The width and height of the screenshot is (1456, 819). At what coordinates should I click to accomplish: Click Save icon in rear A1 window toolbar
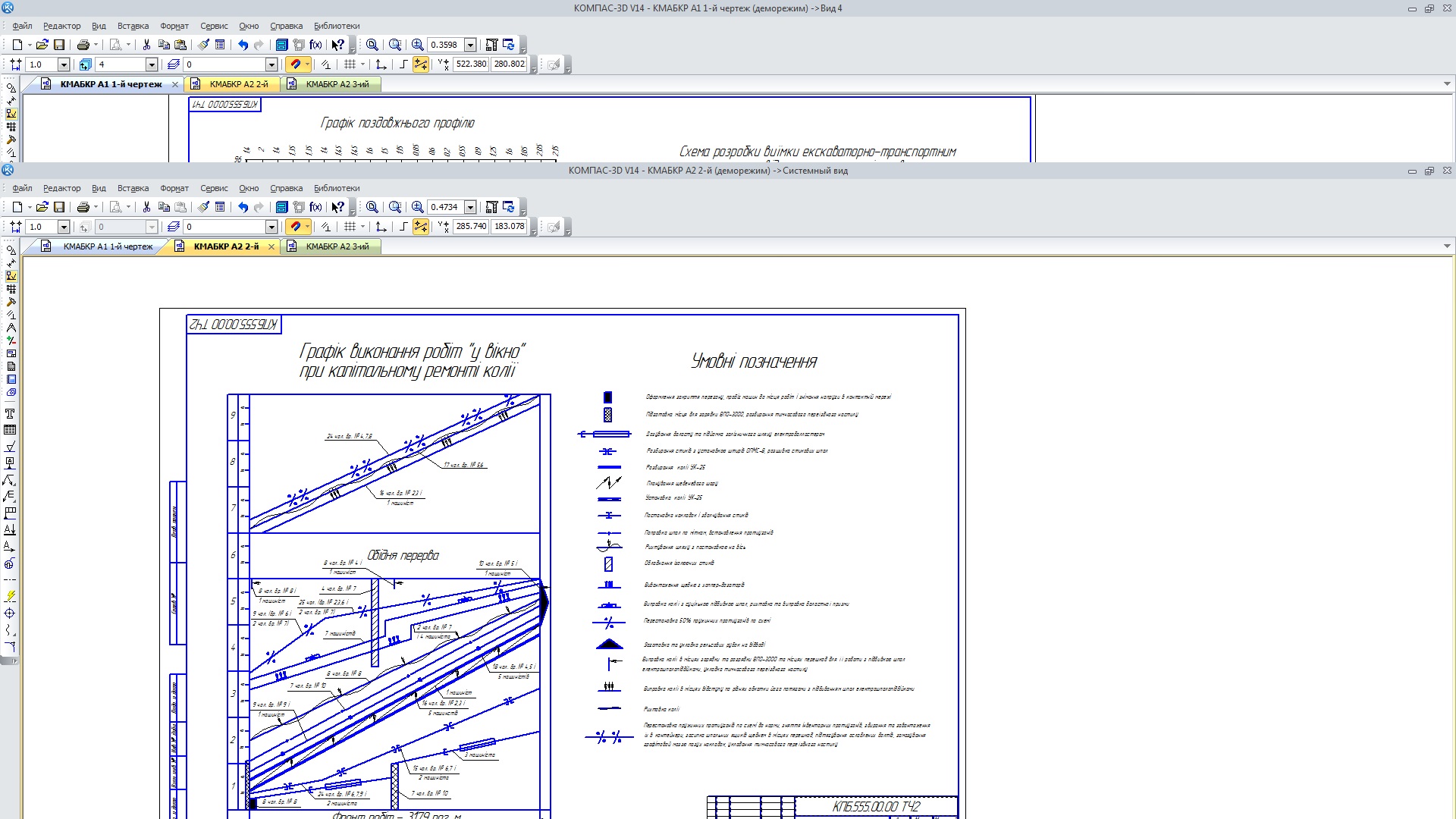pos(59,45)
